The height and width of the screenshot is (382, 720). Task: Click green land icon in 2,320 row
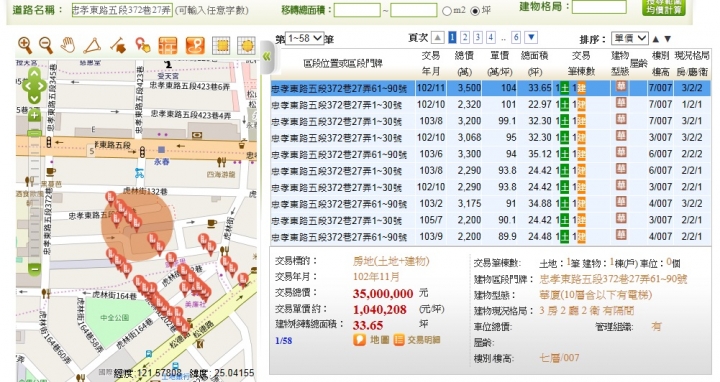(564, 105)
